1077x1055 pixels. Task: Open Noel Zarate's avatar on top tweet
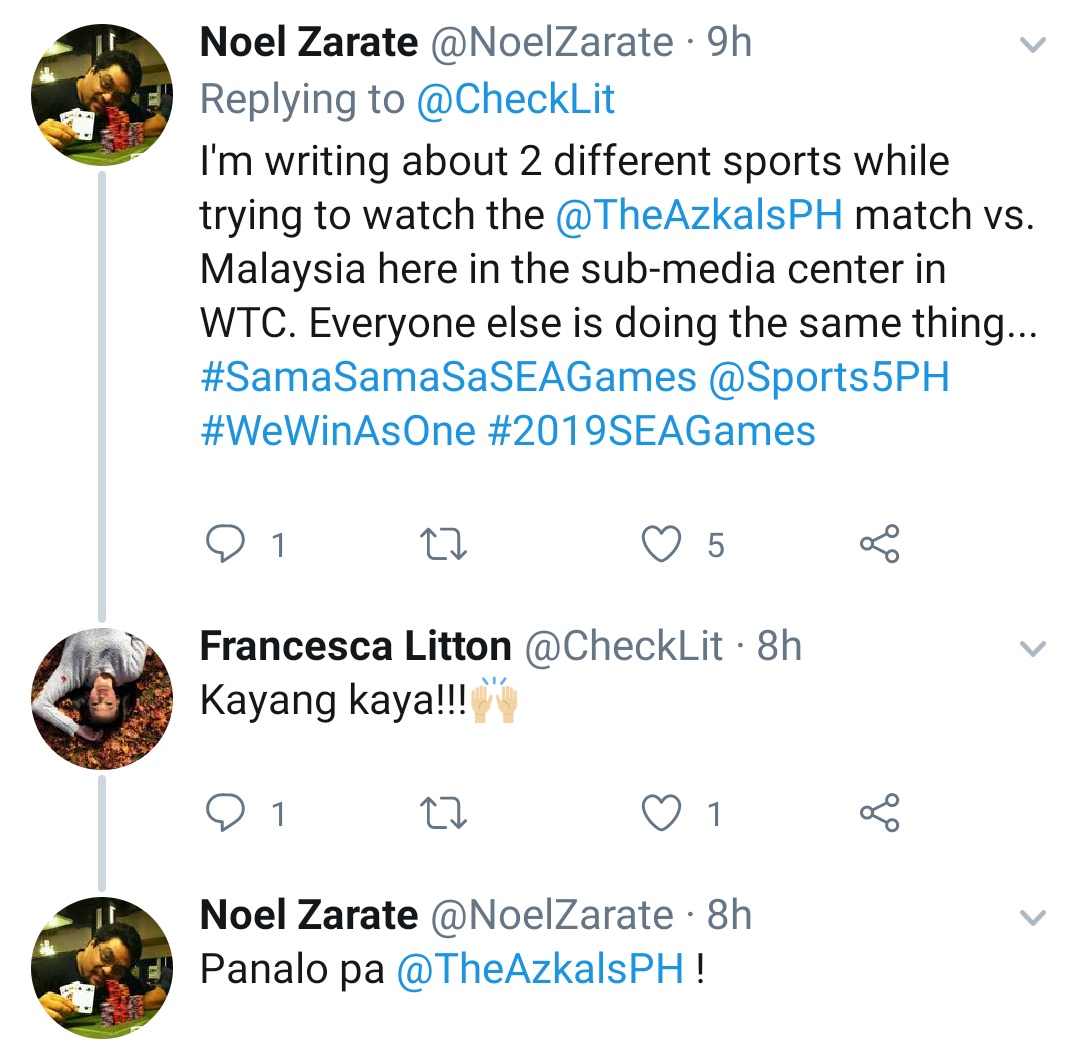click(x=103, y=96)
